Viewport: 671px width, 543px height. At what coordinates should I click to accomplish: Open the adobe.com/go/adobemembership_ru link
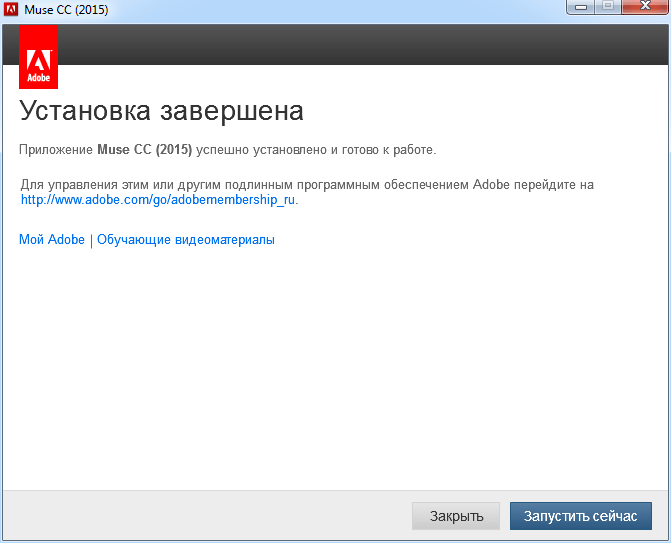click(159, 199)
